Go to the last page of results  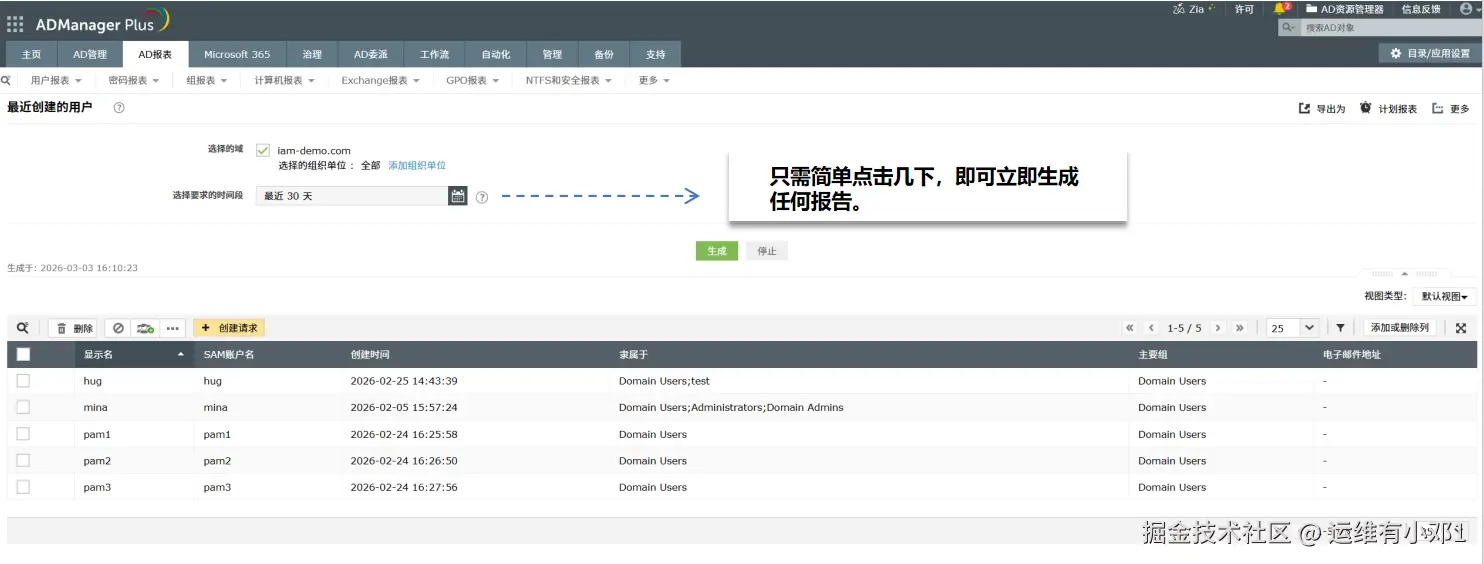(1240, 328)
